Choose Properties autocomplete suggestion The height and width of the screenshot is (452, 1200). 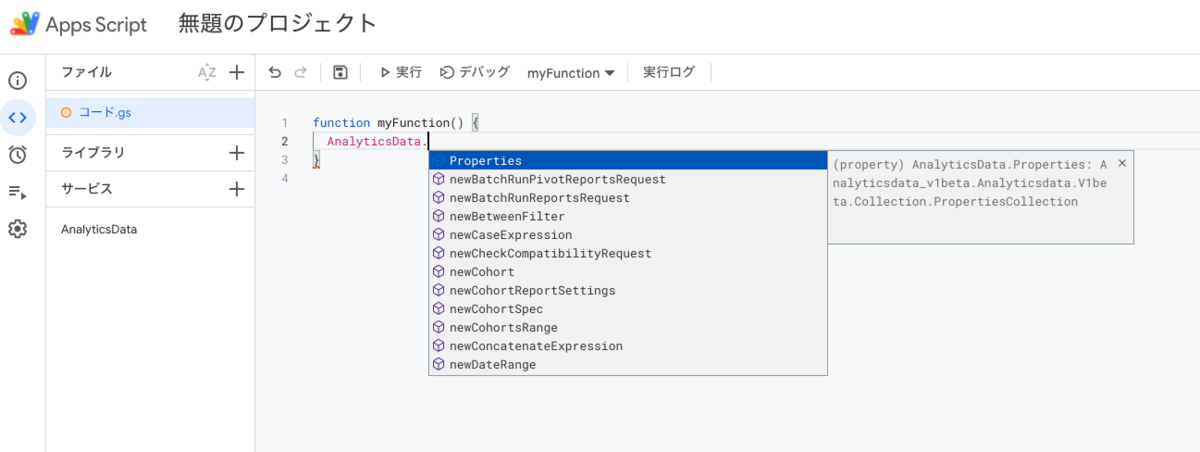click(628, 161)
